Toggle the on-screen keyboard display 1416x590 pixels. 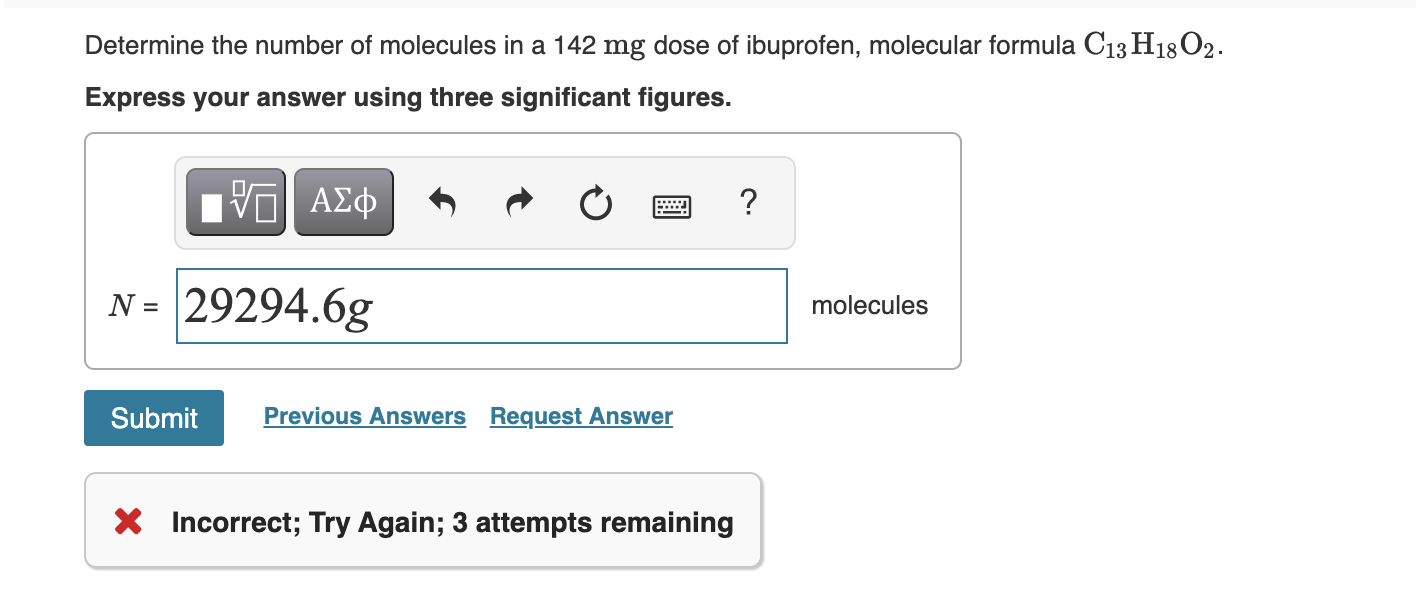point(671,205)
